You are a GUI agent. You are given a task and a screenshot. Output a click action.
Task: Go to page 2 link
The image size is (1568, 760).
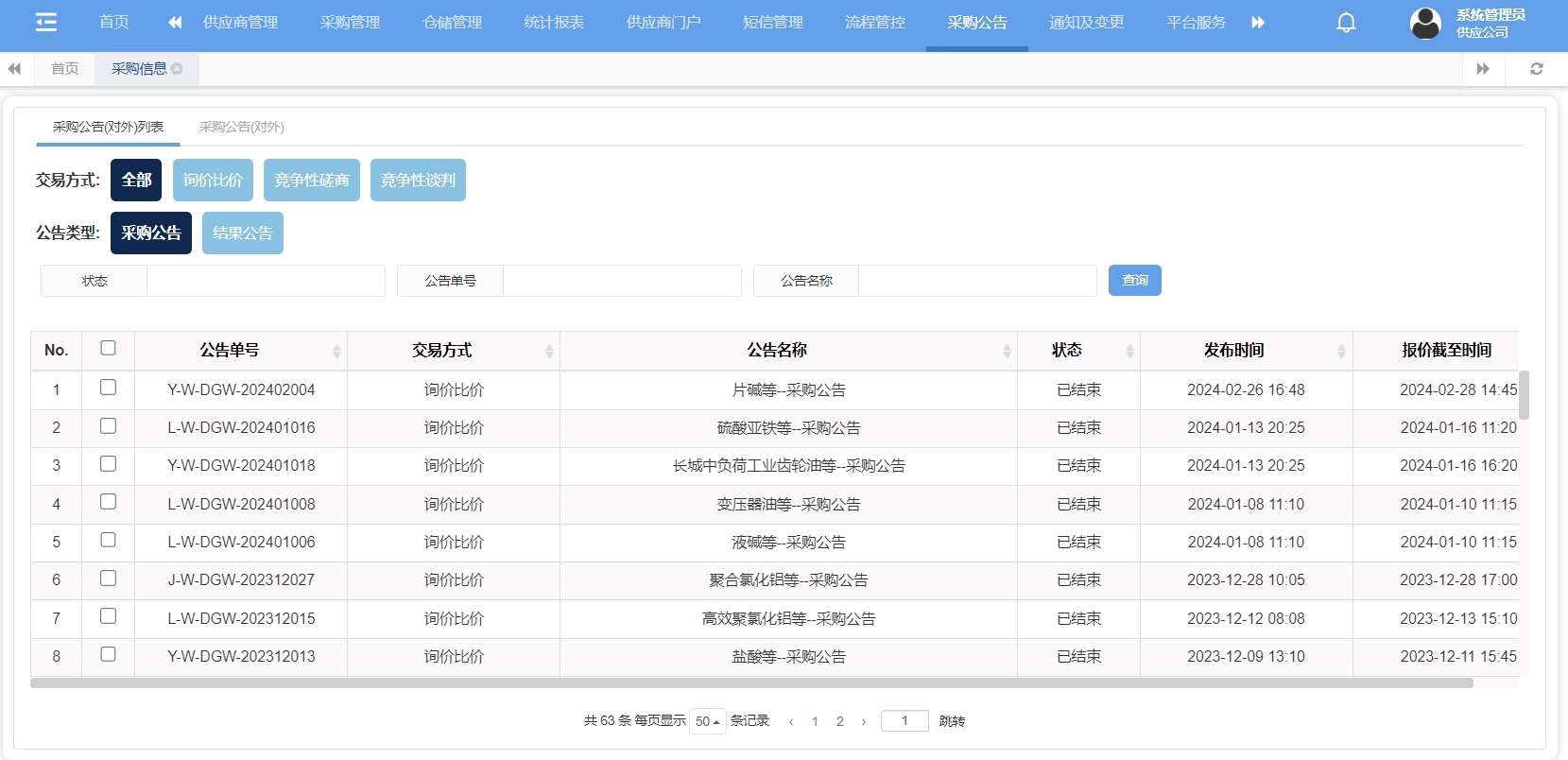[839, 721]
